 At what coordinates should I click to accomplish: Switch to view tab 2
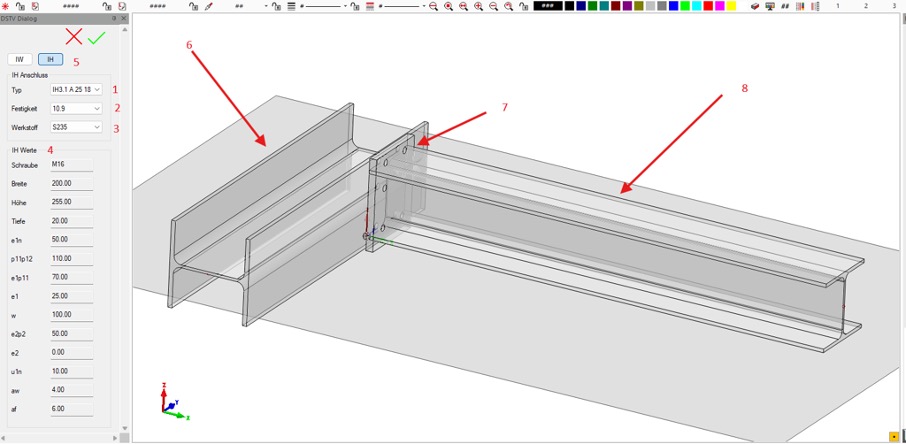pos(866,6)
